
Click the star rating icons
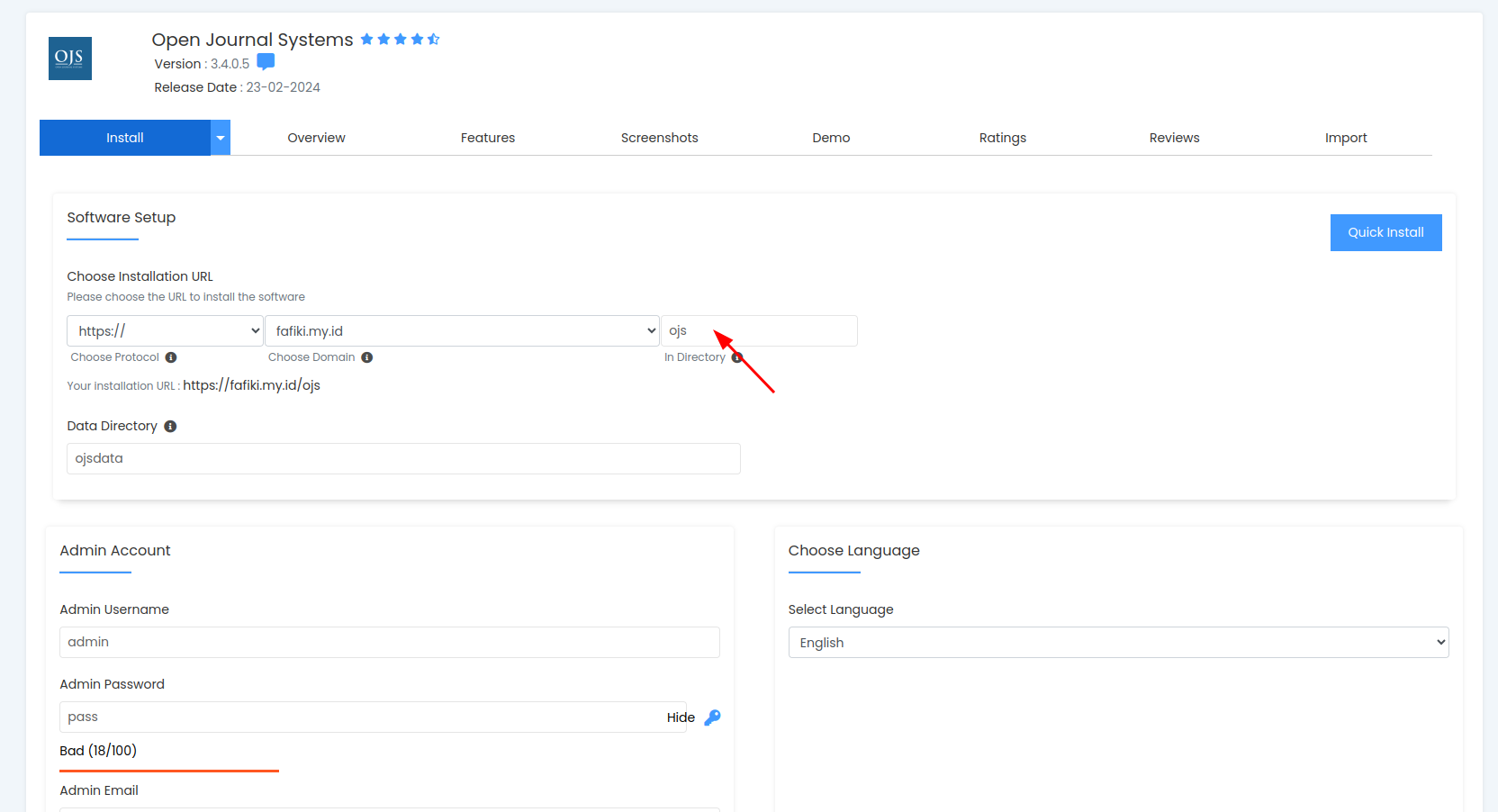(400, 39)
